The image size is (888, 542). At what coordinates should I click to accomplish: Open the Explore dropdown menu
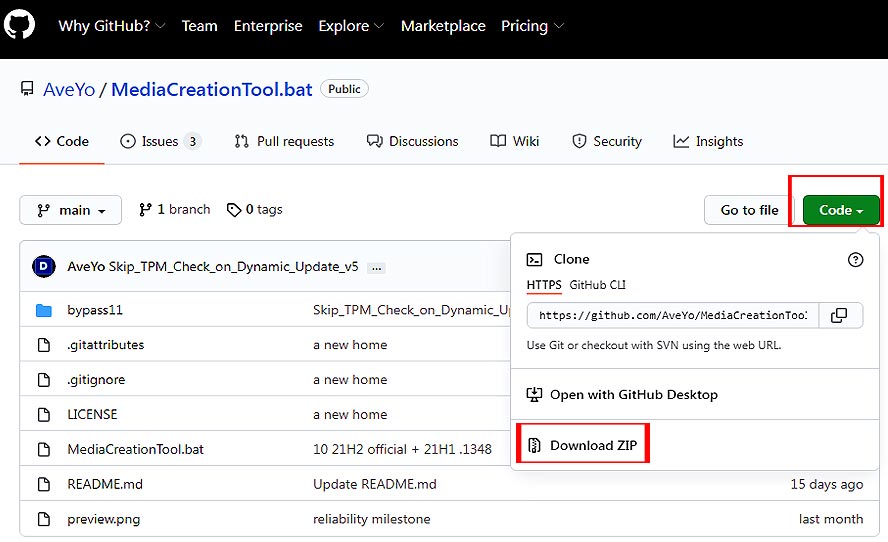[x=351, y=26]
